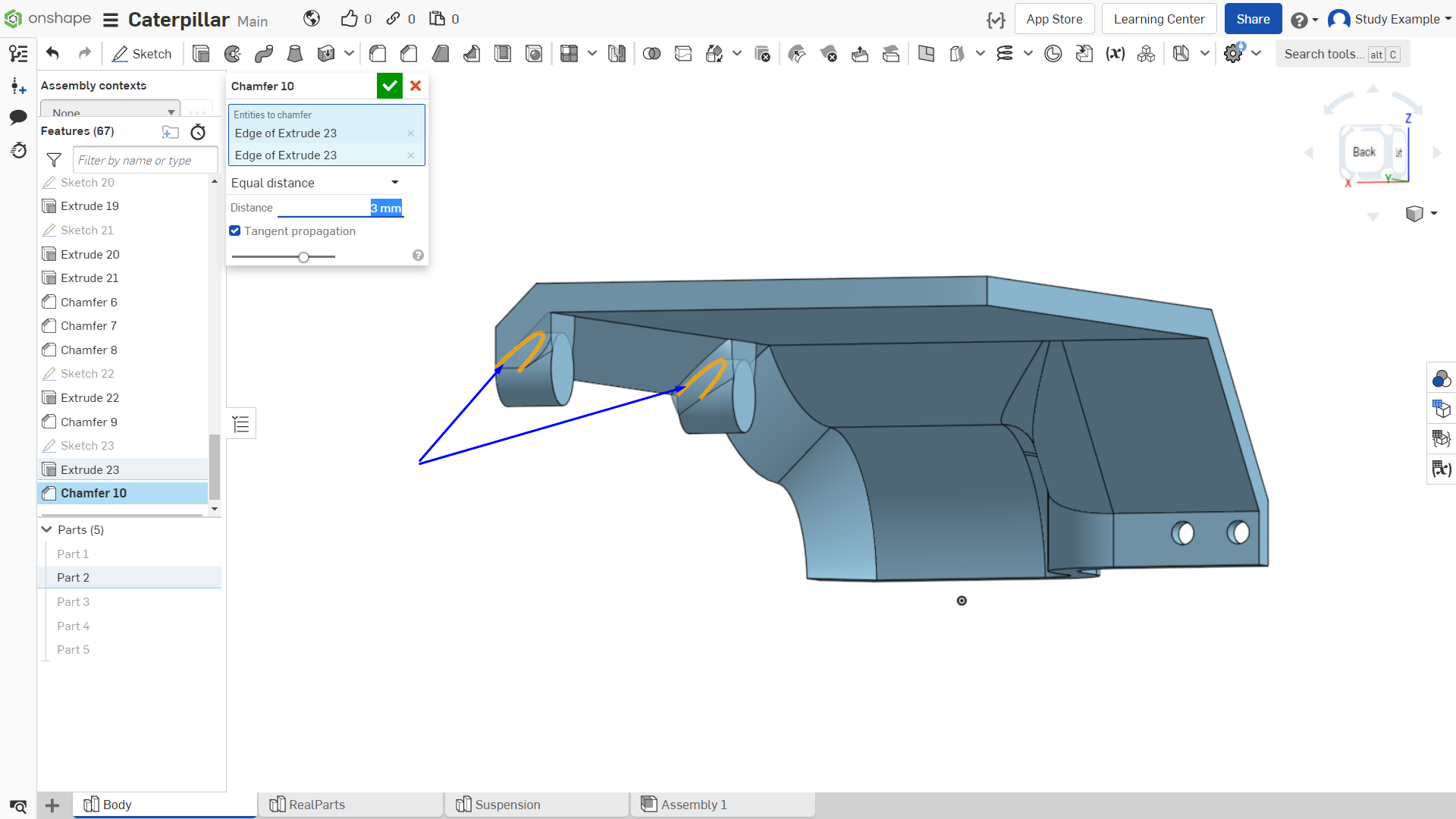Open the comments panel icon
This screenshot has height=819, width=1456.
pos(18,118)
